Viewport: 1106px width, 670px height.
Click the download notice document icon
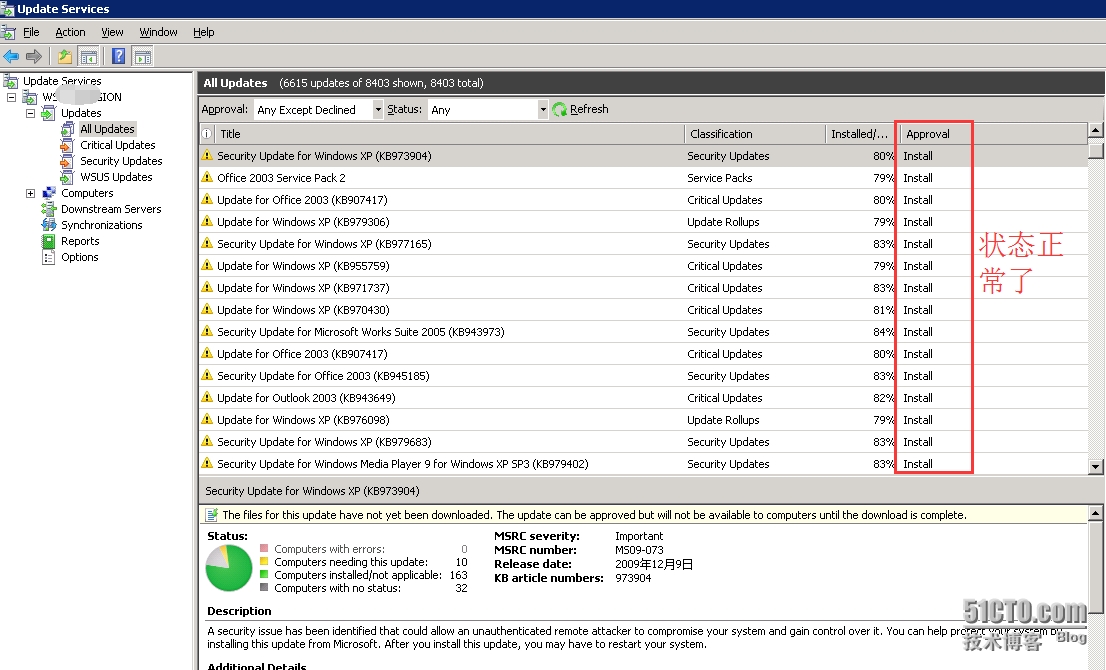(212, 515)
